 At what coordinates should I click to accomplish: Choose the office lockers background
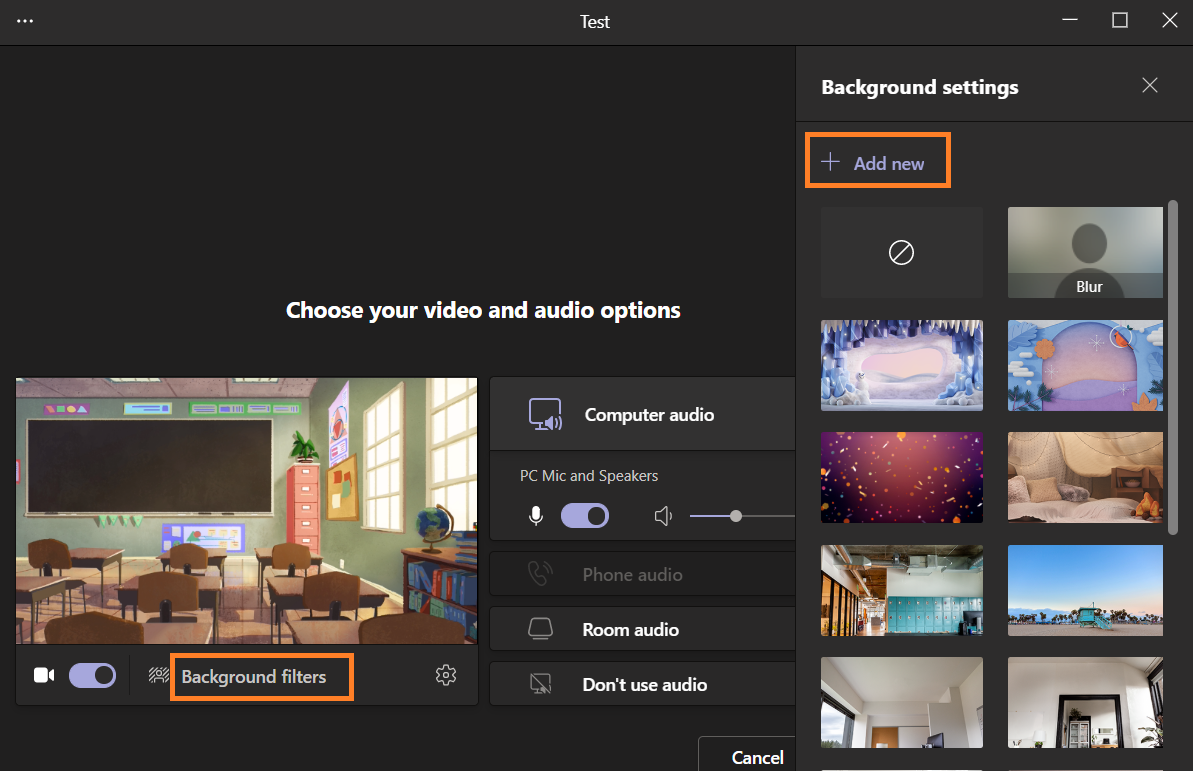[x=902, y=590]
